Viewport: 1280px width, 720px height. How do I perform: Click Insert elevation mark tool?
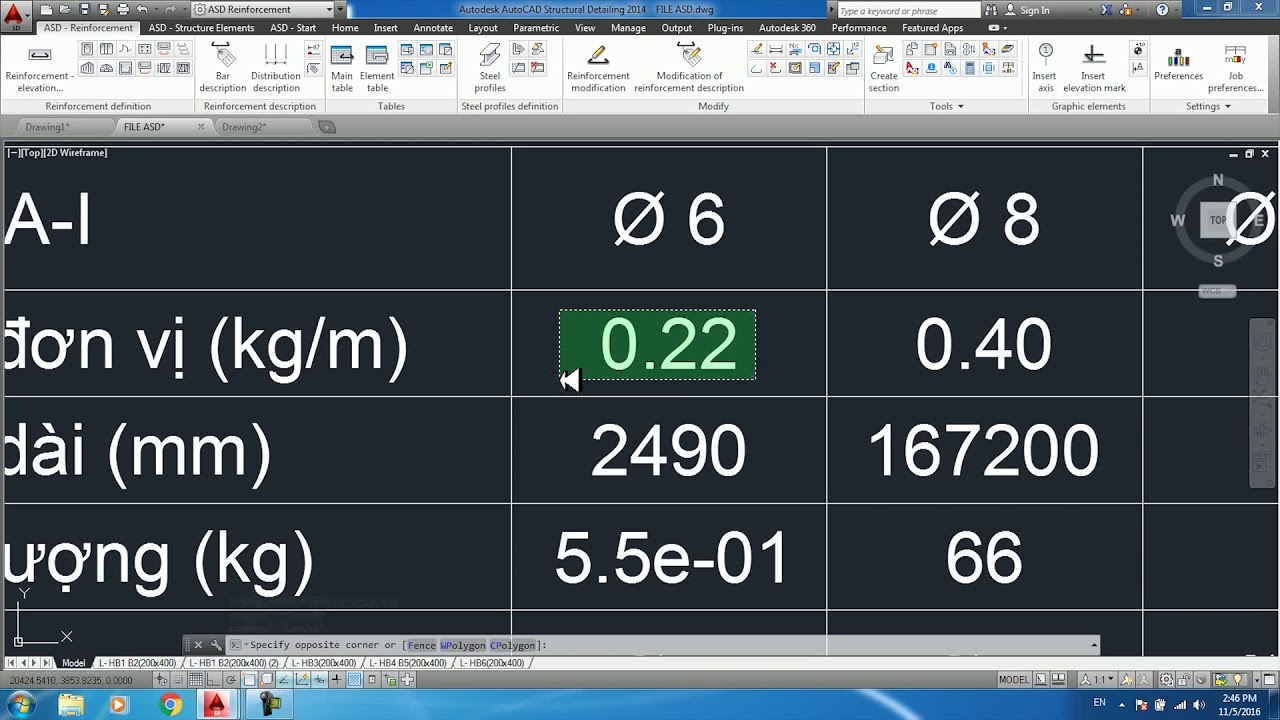(x=1094, y=67)
